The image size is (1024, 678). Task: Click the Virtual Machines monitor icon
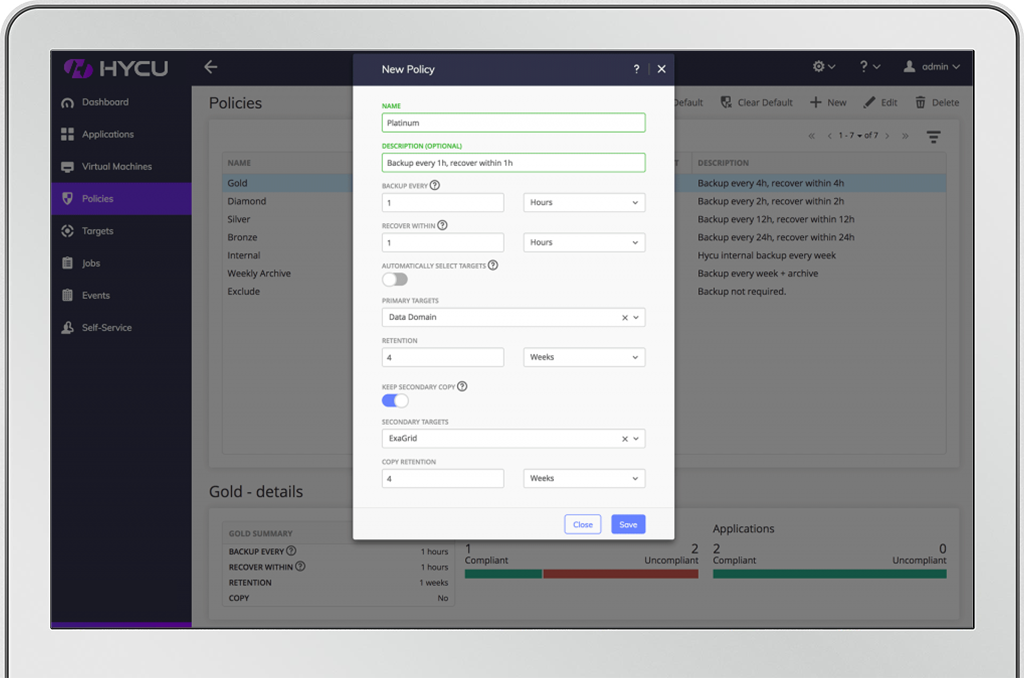point(67,167)
